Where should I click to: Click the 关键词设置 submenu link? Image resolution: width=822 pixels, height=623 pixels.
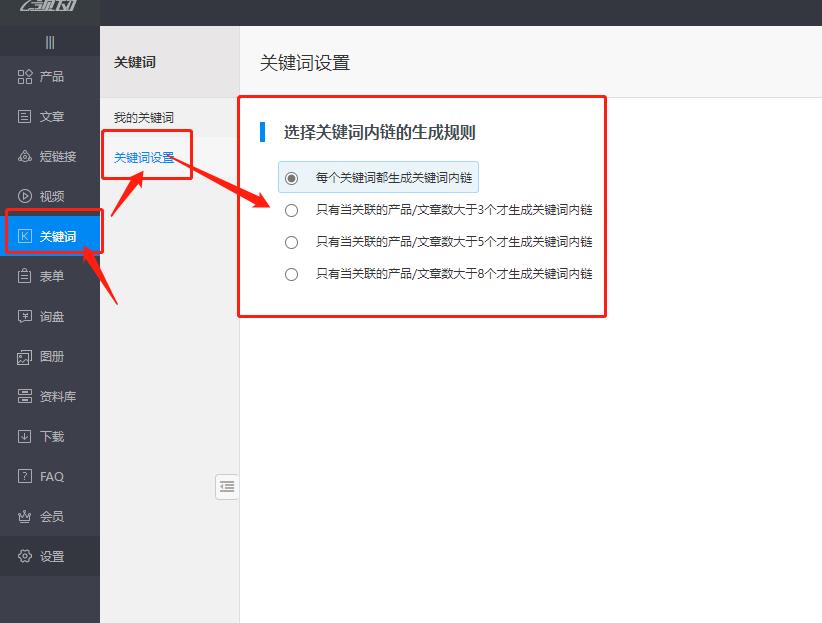click(144, 158)
